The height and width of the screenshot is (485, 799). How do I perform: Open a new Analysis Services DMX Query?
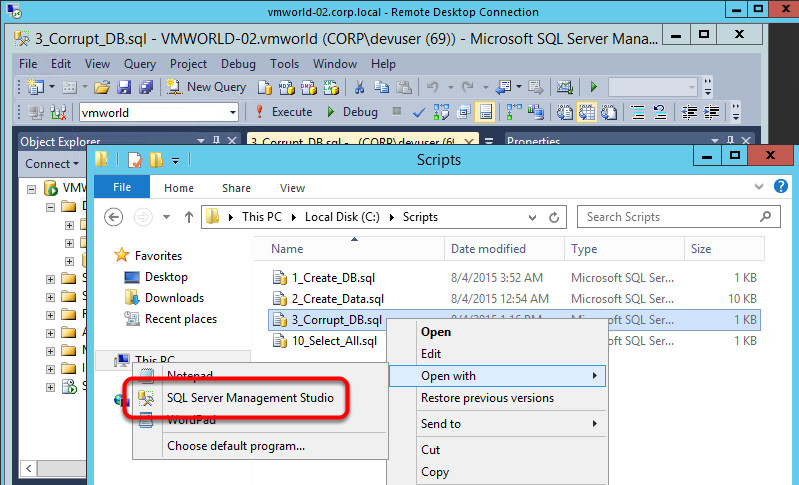tap(309, 87)
